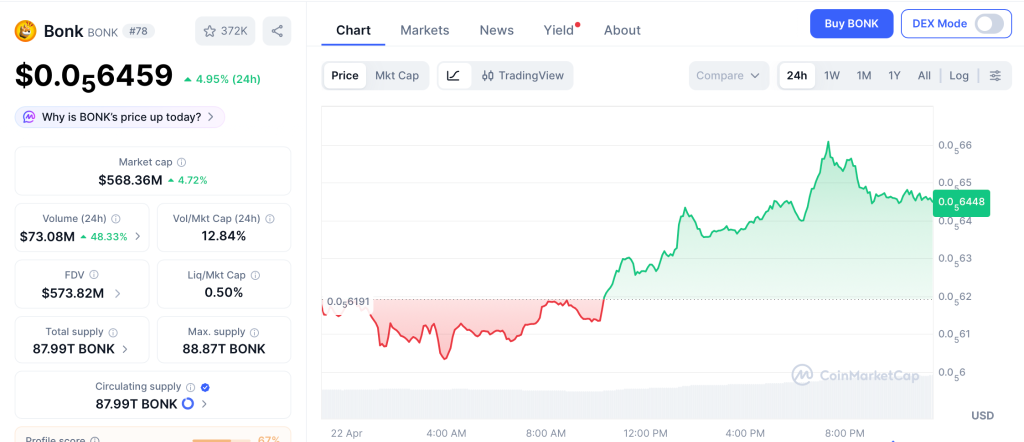Click the line chart type icon
Screen dimensions: 1024x442
click(x=453, y=75)
